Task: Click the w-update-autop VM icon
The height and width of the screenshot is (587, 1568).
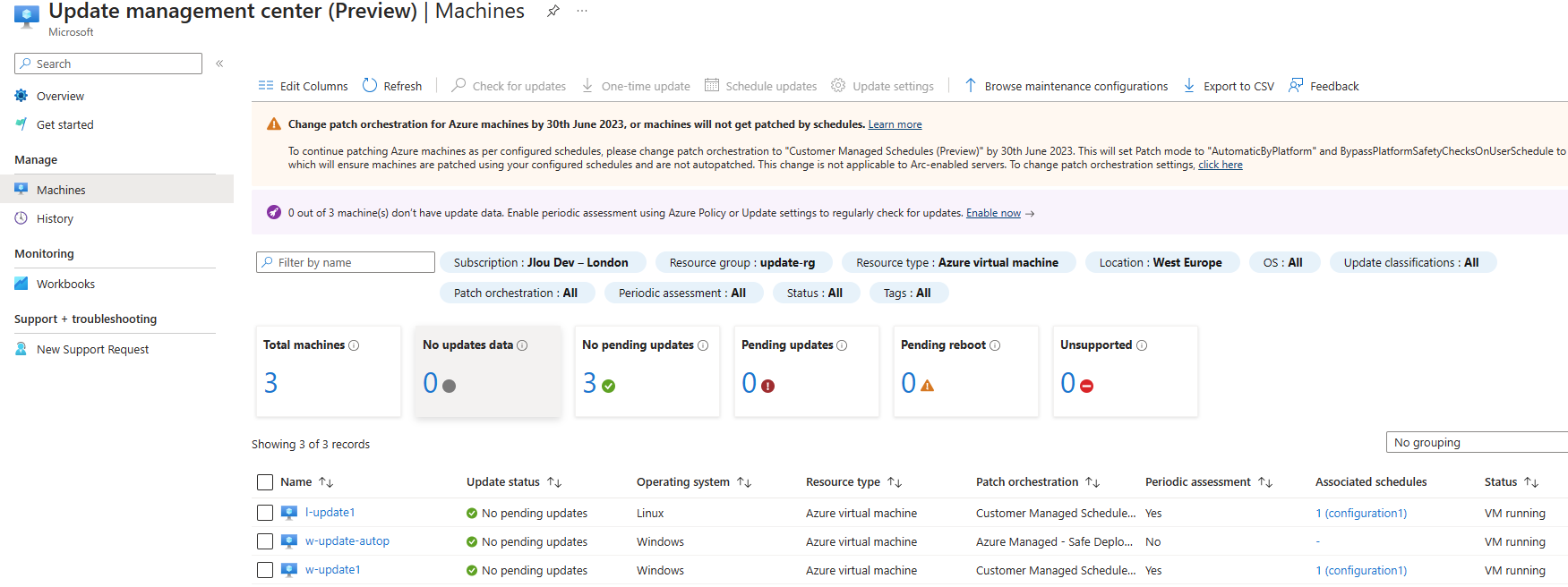Action: (289, 541)
